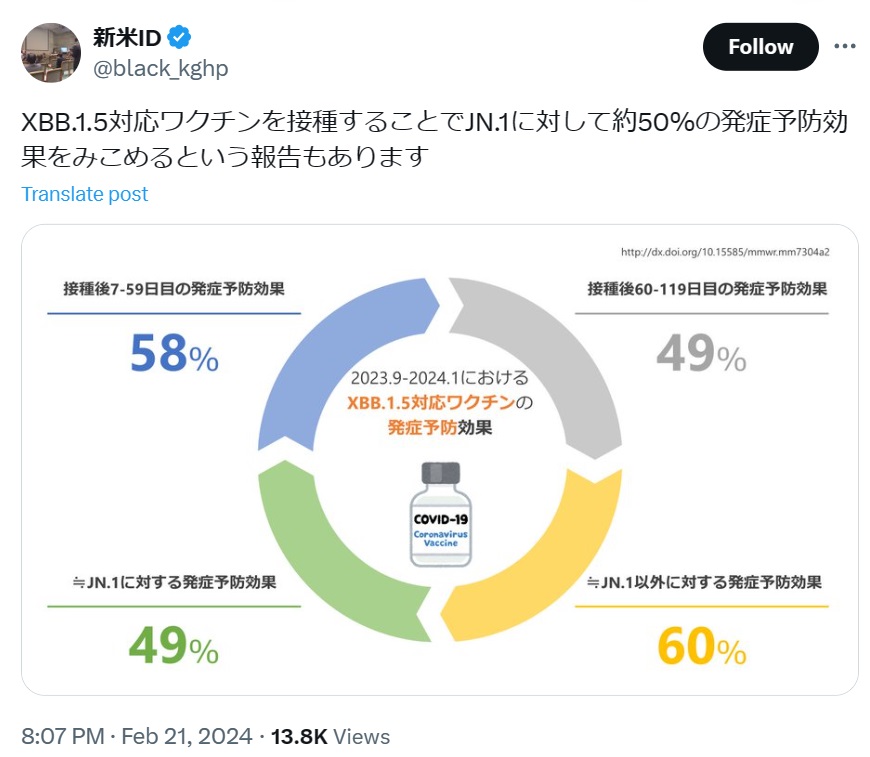Click the Follow button
Image resolution: width=870 pixels, height=757 pixels.
[x=760, y=47]
